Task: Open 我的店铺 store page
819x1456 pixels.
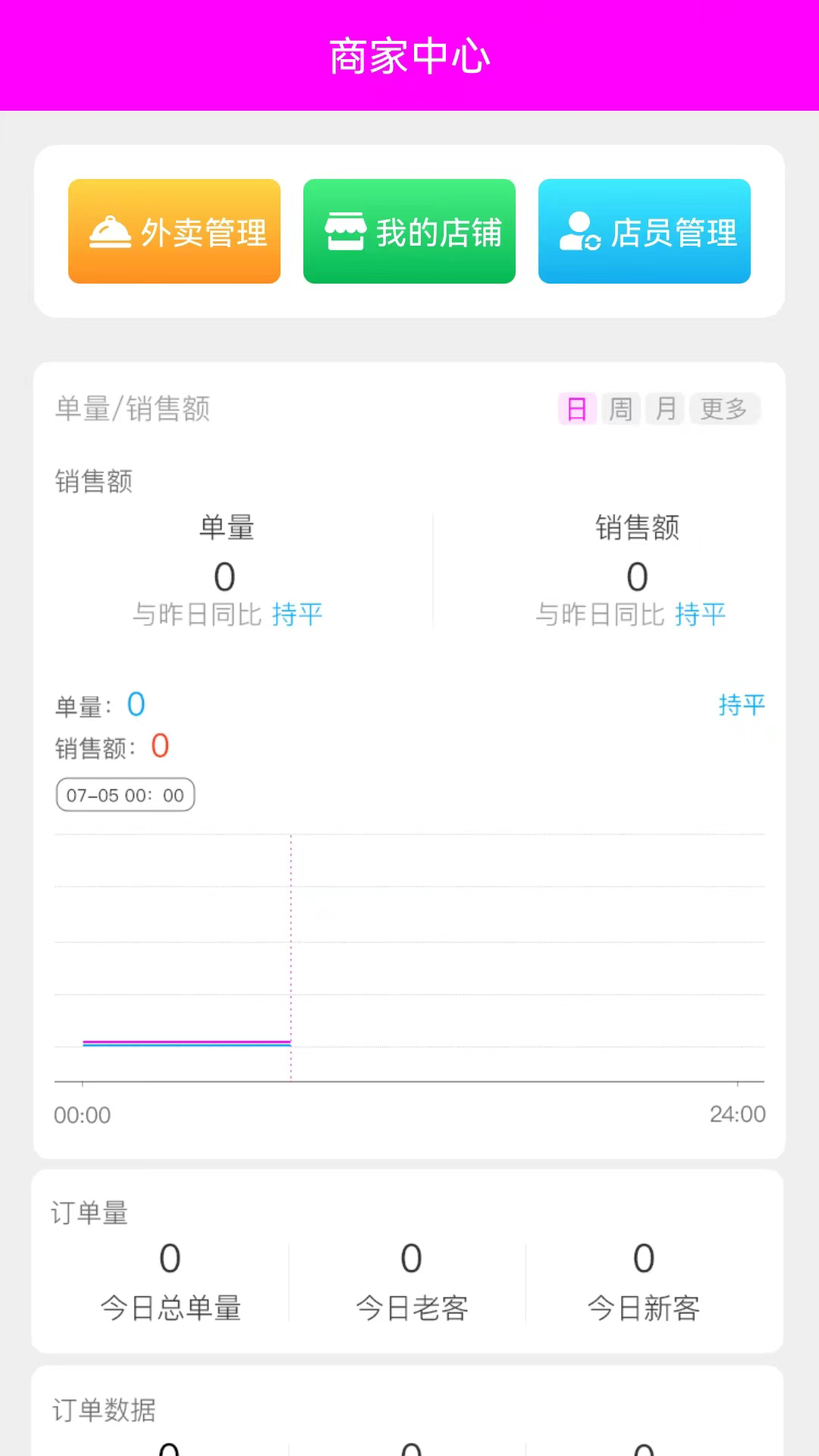Action: [409, 231]
